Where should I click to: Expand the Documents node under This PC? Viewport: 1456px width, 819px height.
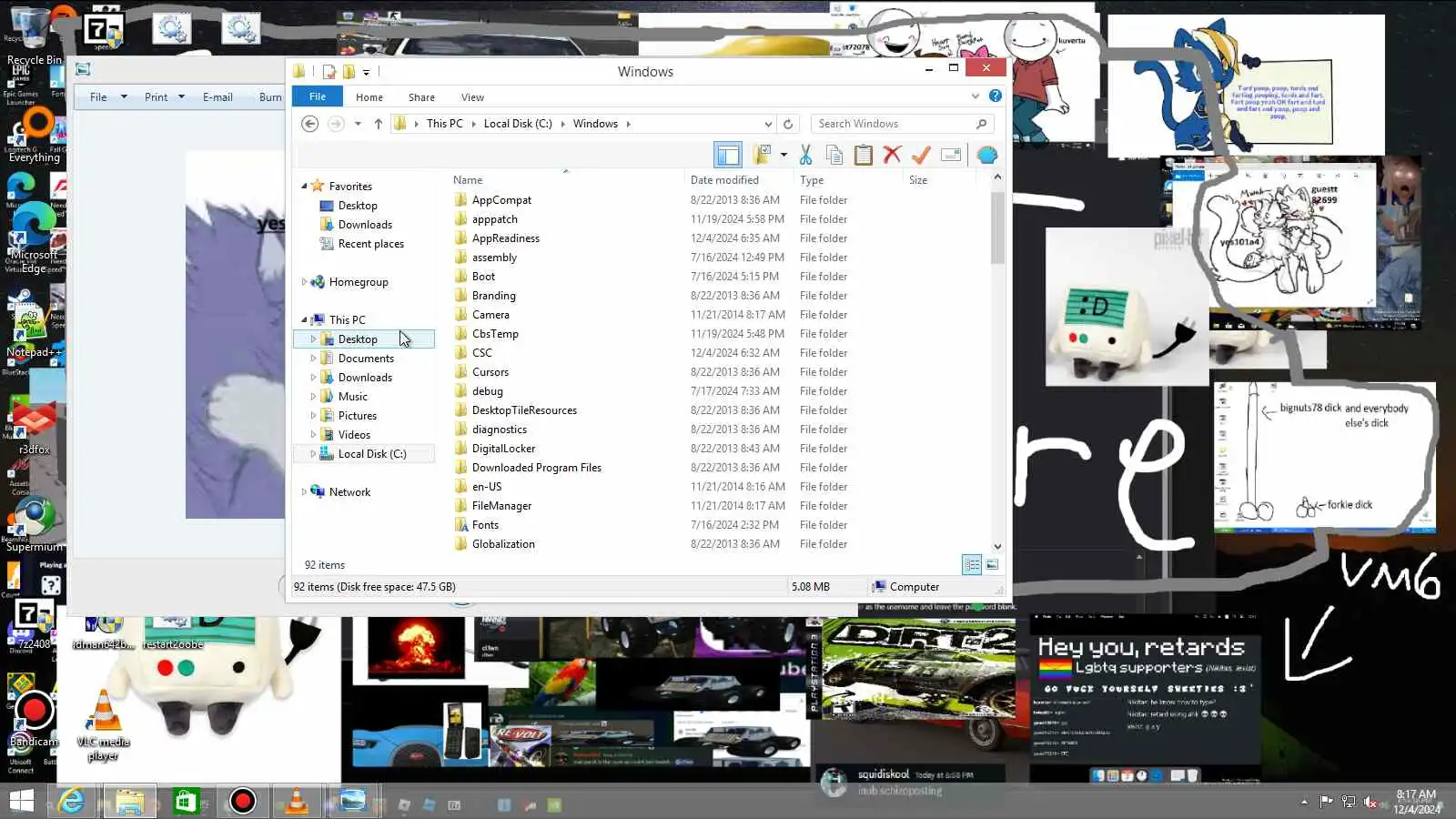pos(313,359)
